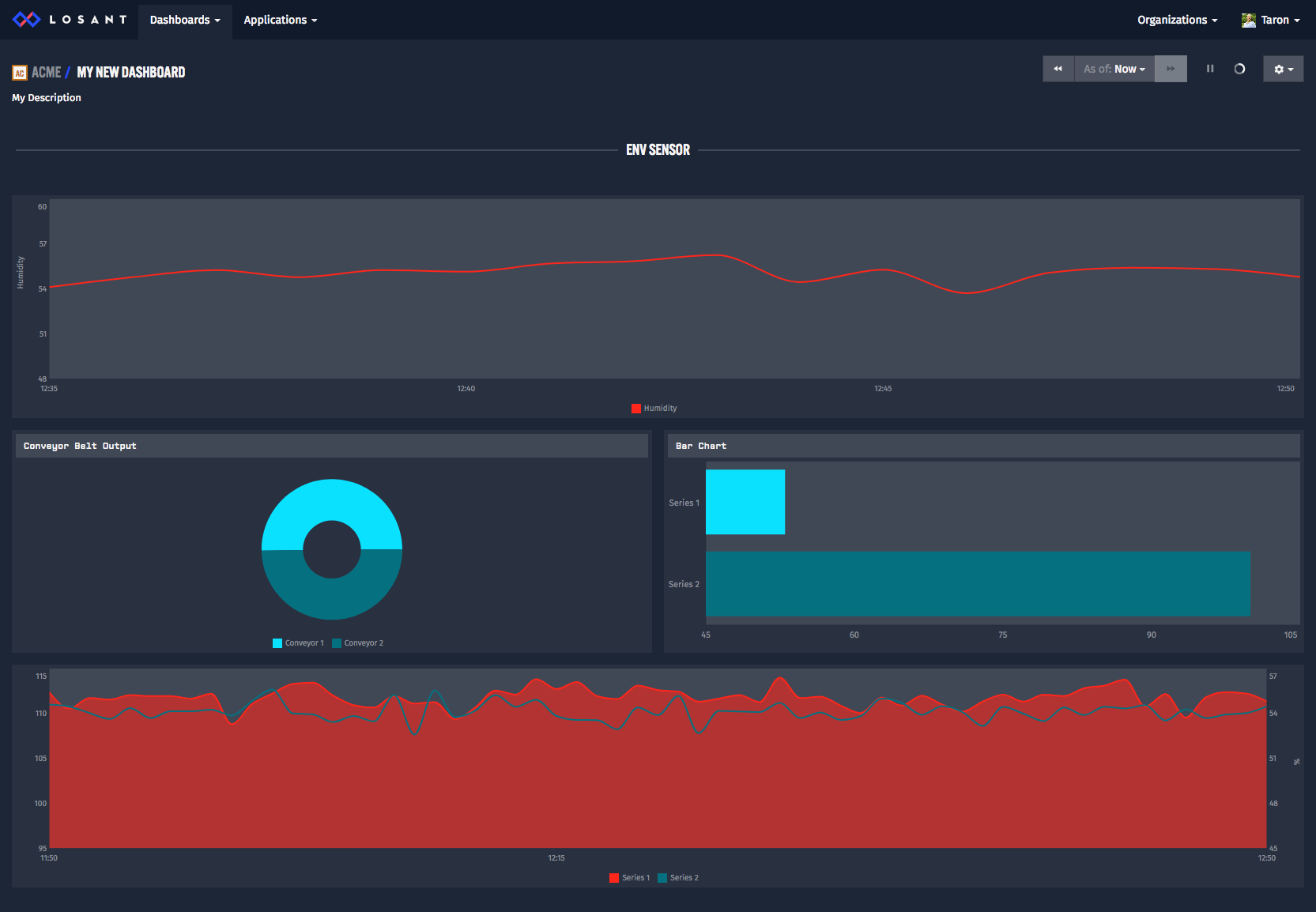Toggle Conveyor 1 legend item
The image size is (1316, 912).
299,643
